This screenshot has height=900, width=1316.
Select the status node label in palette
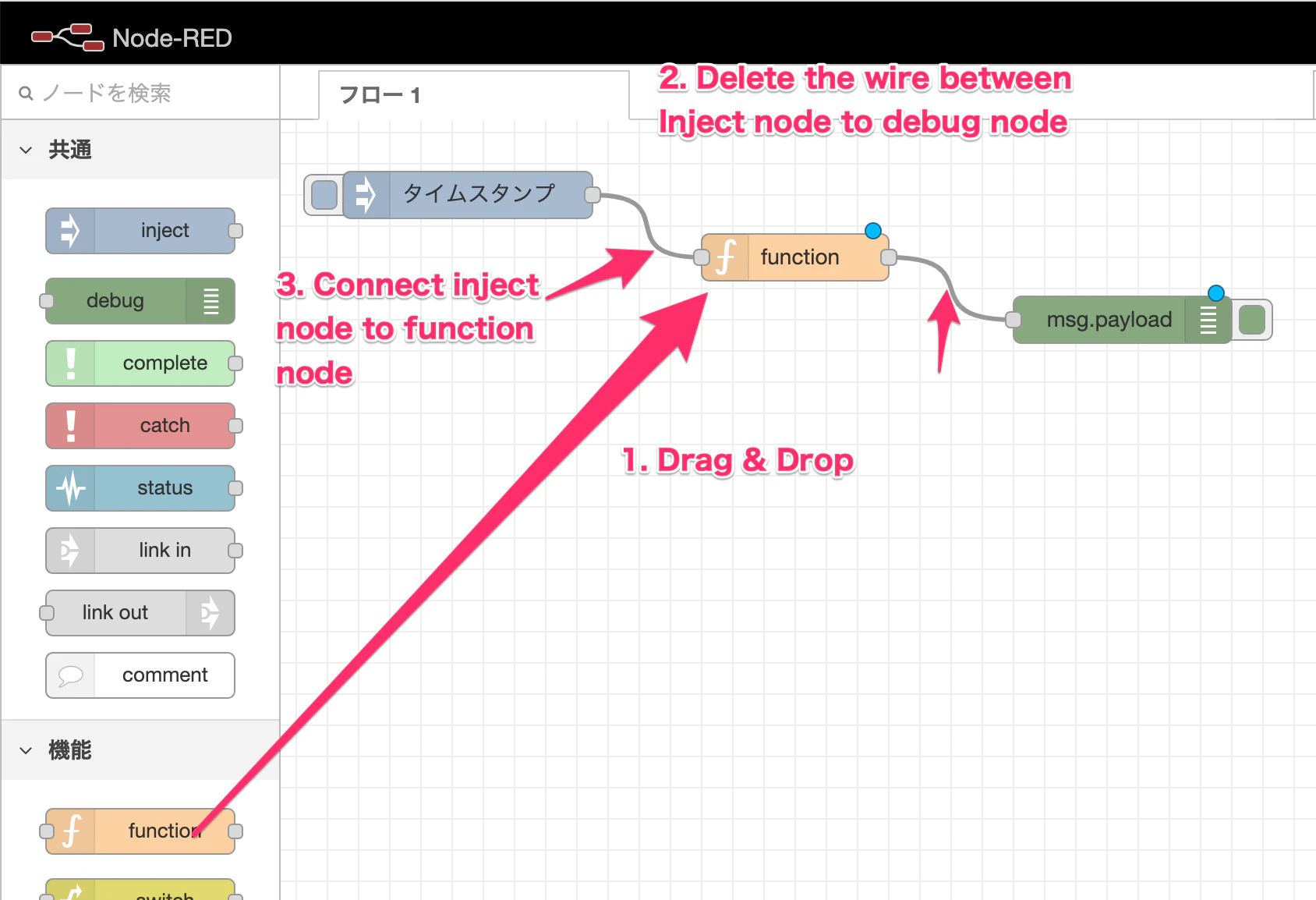click(x=165, y=488)
